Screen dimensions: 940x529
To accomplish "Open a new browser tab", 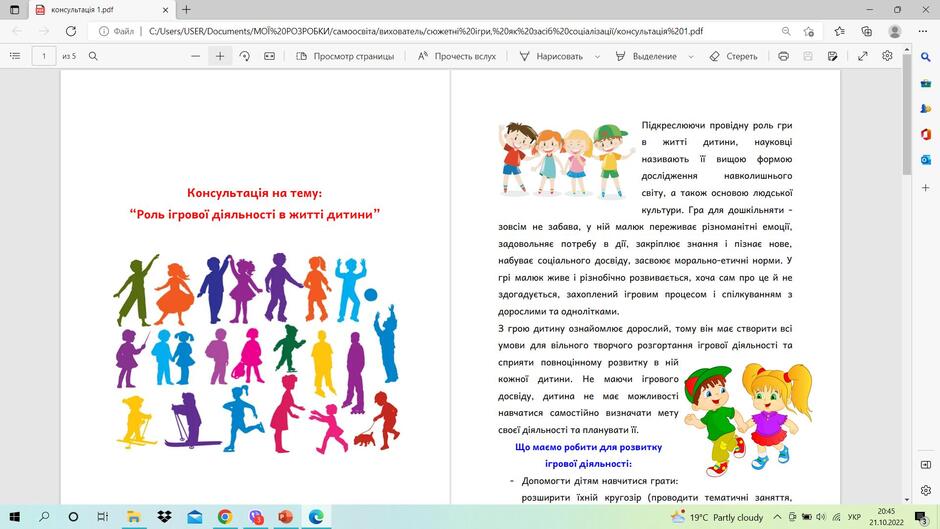I will coord(186,10).
